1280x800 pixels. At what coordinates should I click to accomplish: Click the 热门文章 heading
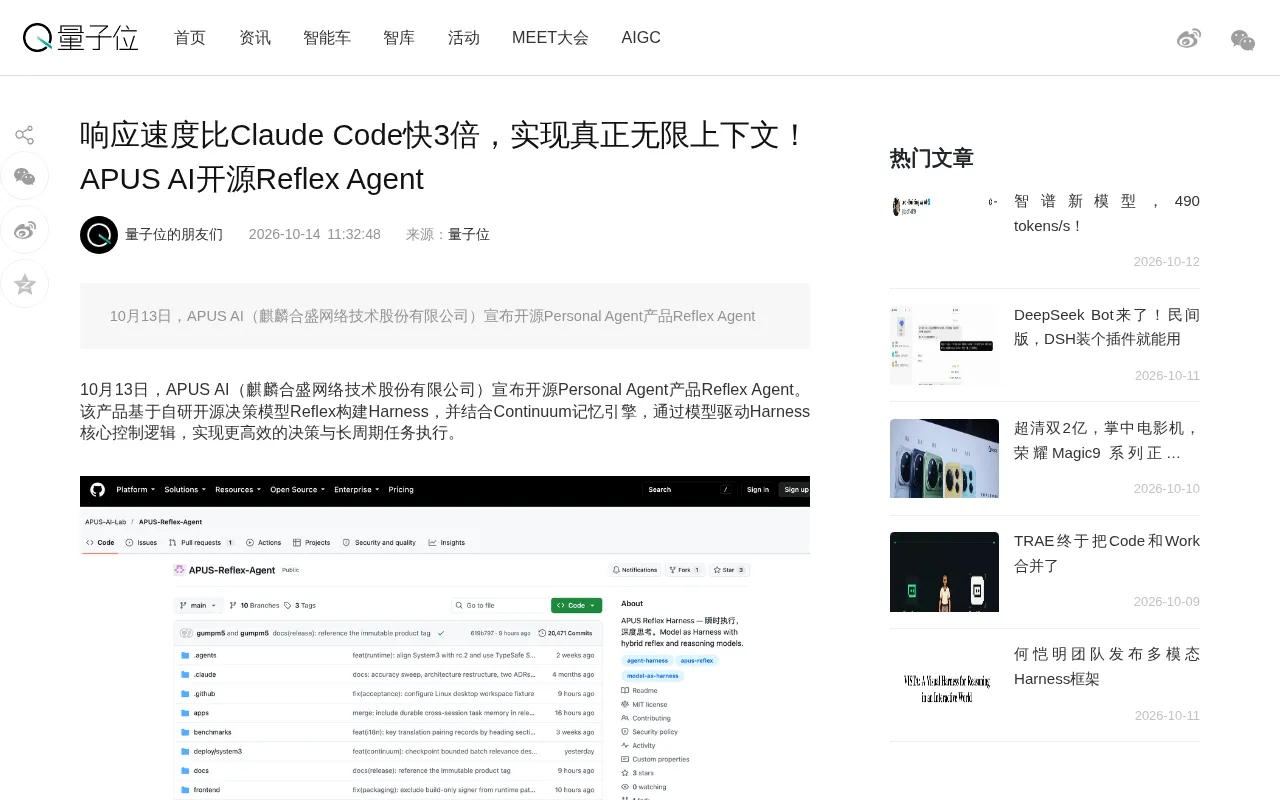tap(932, 158)
